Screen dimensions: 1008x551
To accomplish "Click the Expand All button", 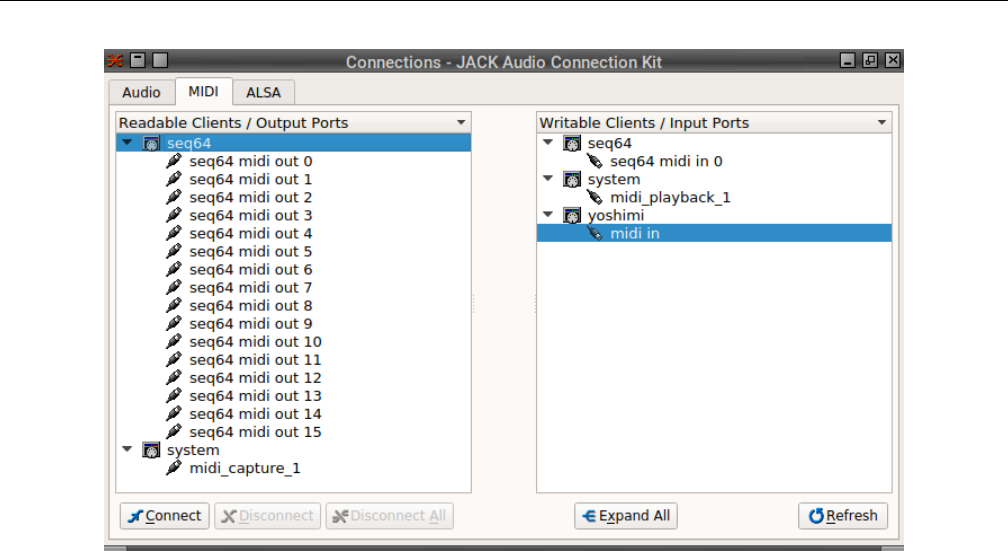I will [626, 516].
